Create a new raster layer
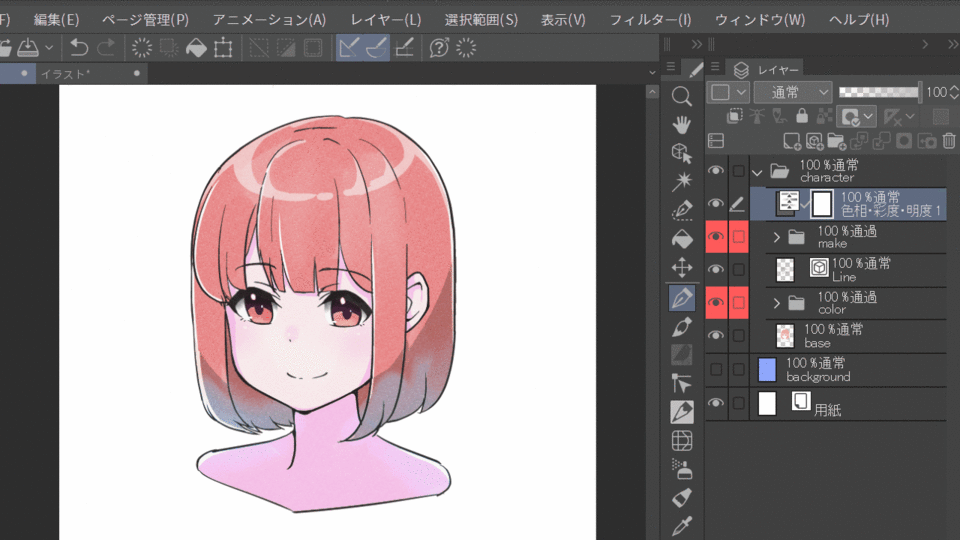The height and width of the screenshot is (540, 960). pos(792,141)
